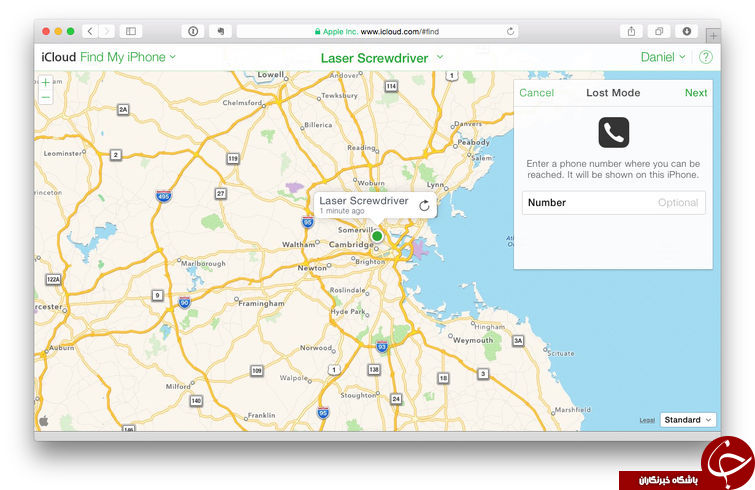Zoom out the map with minus
Viewport: 755px width, 490px height.
[45, 97]
